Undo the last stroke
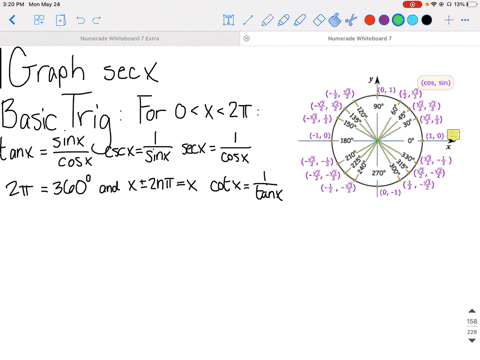The width and height of the screenshot is (480, 360). 80,20
